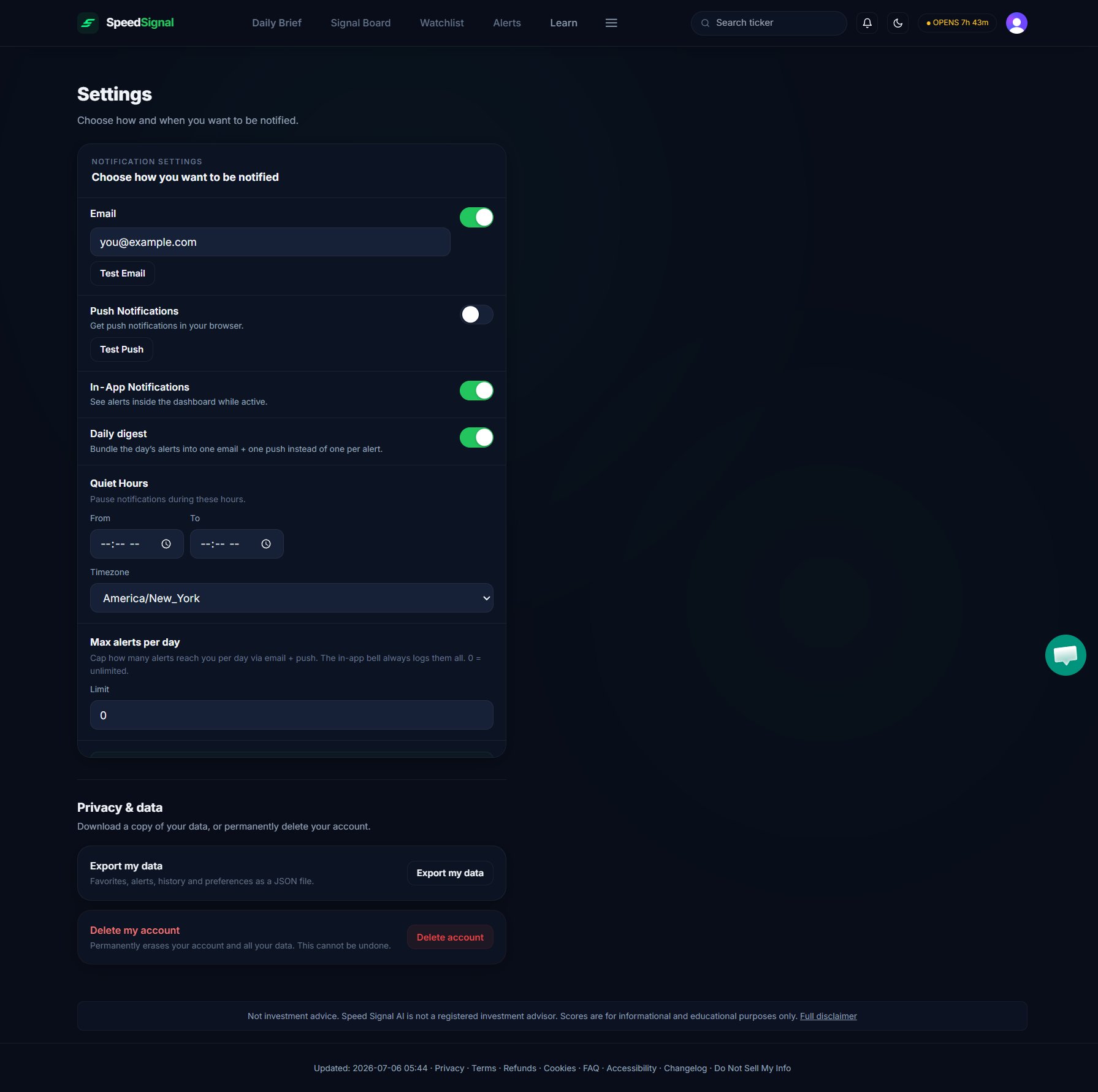Image resolution: width=1098 pixels, height=1092 pixels.
Task: Open the chat support bubble
Action: (x=1066, y=655)
